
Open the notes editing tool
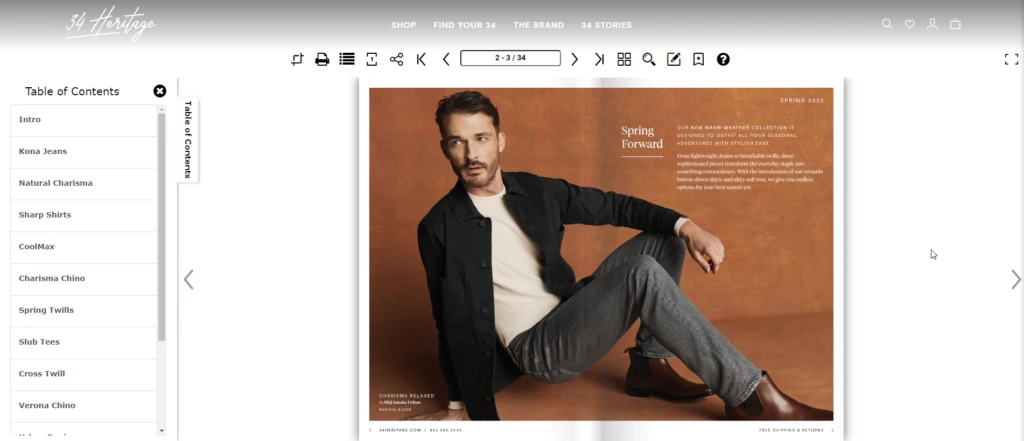click(x=673, y=59)
